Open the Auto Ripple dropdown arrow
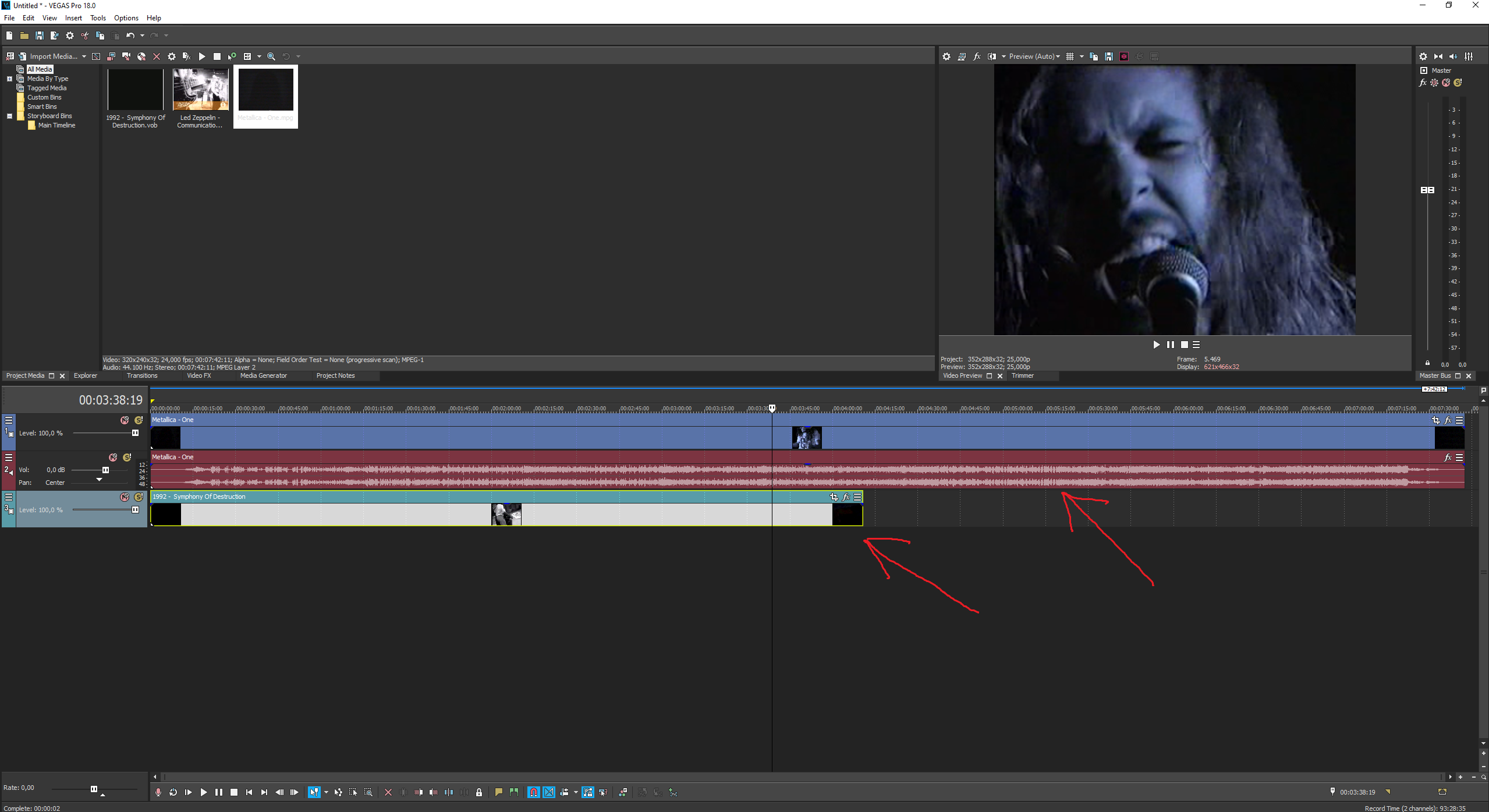The image size is (1489, 812). [x=576, y=792]
